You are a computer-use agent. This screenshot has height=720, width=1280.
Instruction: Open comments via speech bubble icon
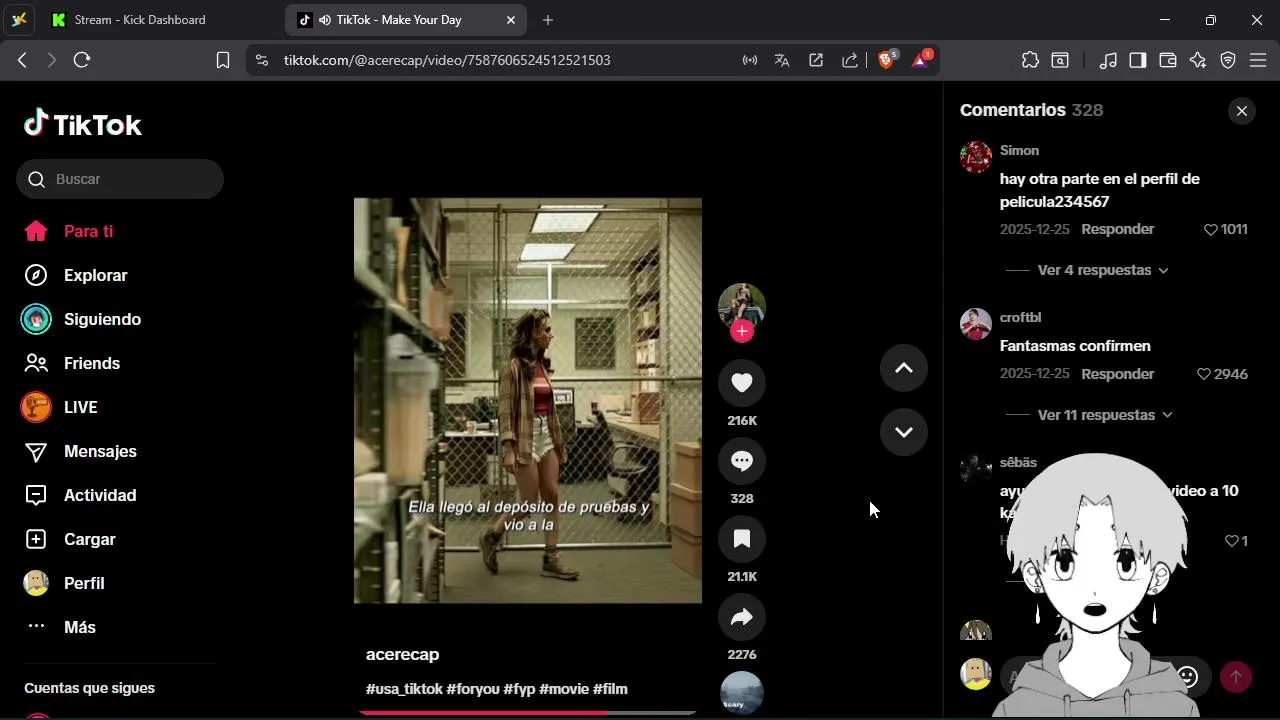[742, 460]
